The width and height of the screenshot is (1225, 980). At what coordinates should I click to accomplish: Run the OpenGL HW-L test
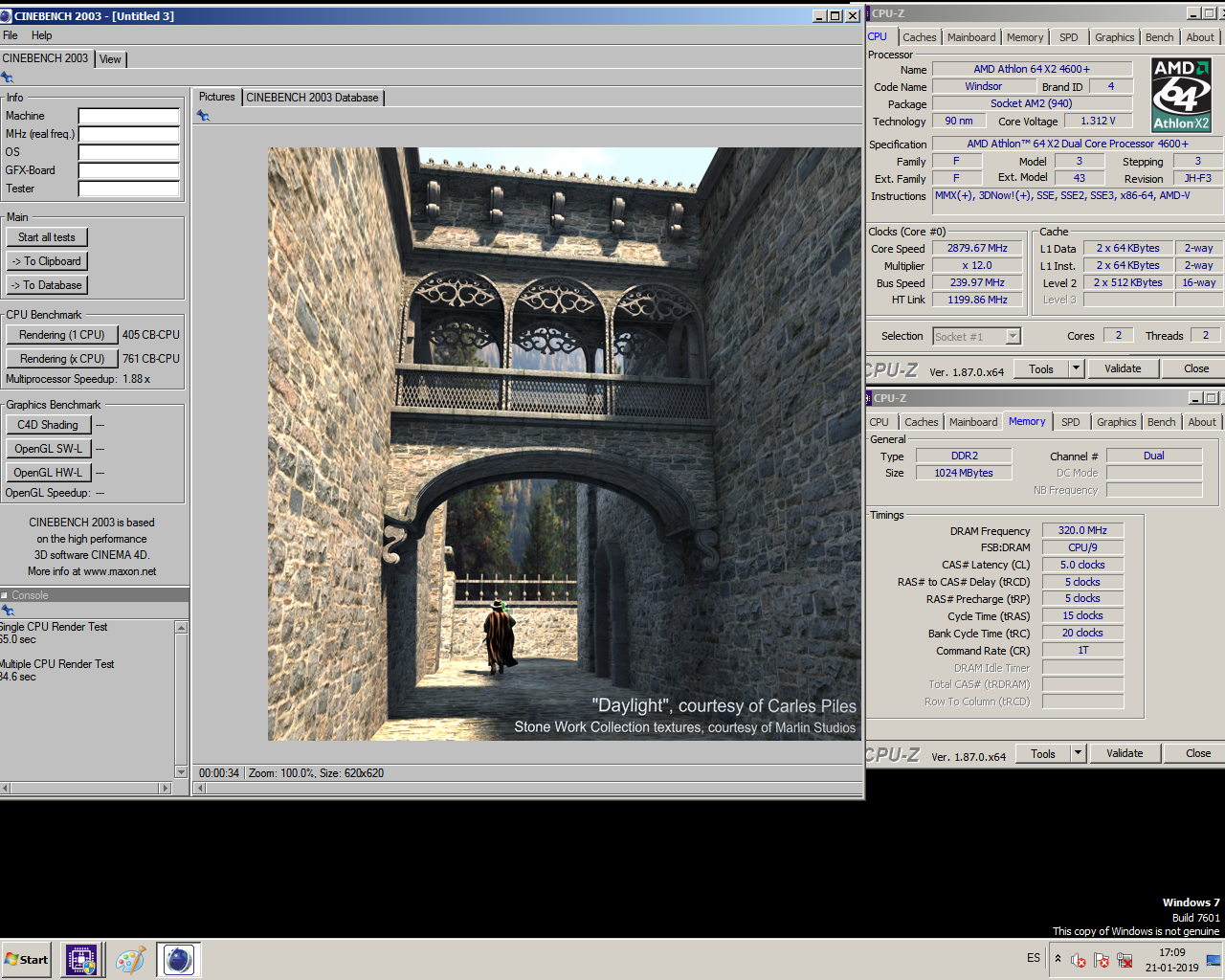[48, 473]
